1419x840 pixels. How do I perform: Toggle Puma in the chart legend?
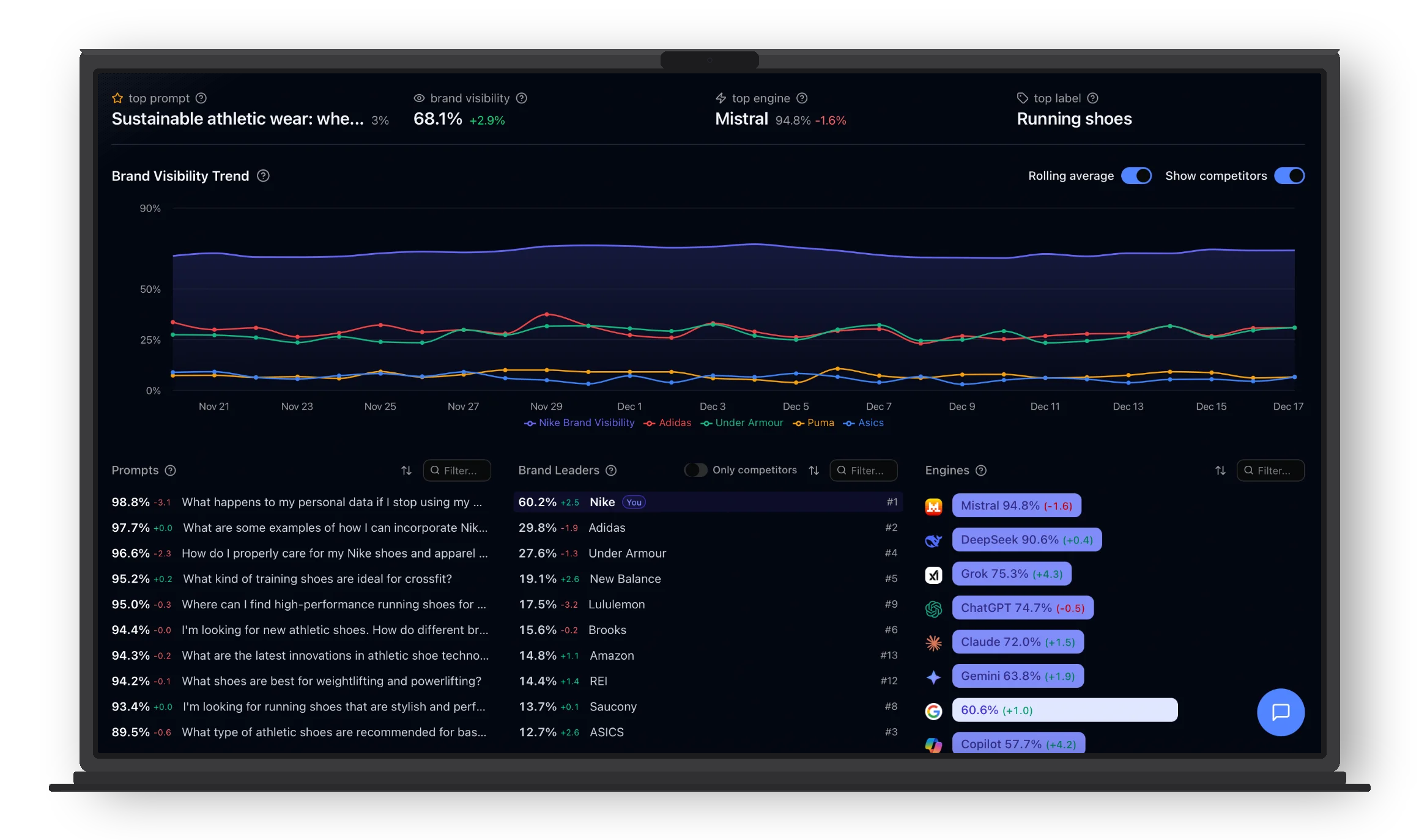point(820,422)
